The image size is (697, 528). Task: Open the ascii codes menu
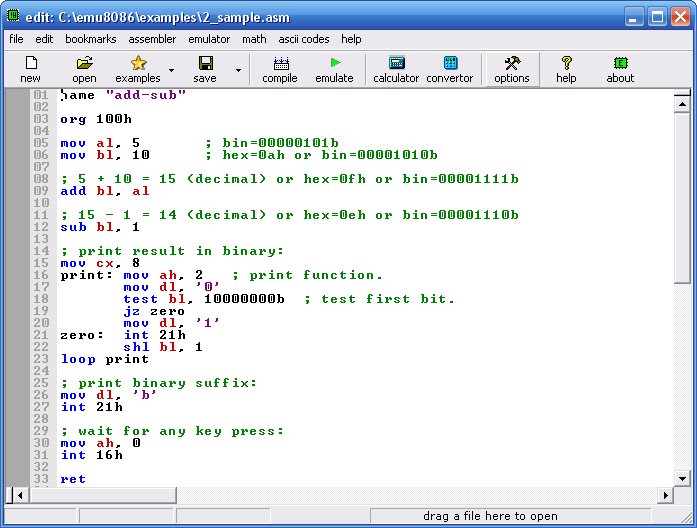pyautogui.click(x=304, y=39)
